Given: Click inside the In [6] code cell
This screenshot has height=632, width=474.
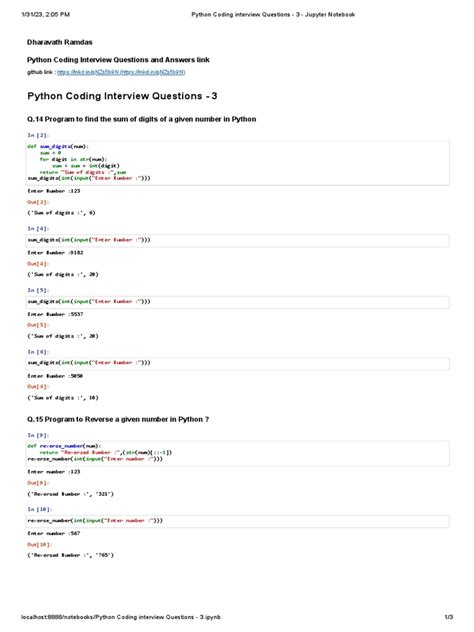Looking at the screenshot, I should pos(238,364).
